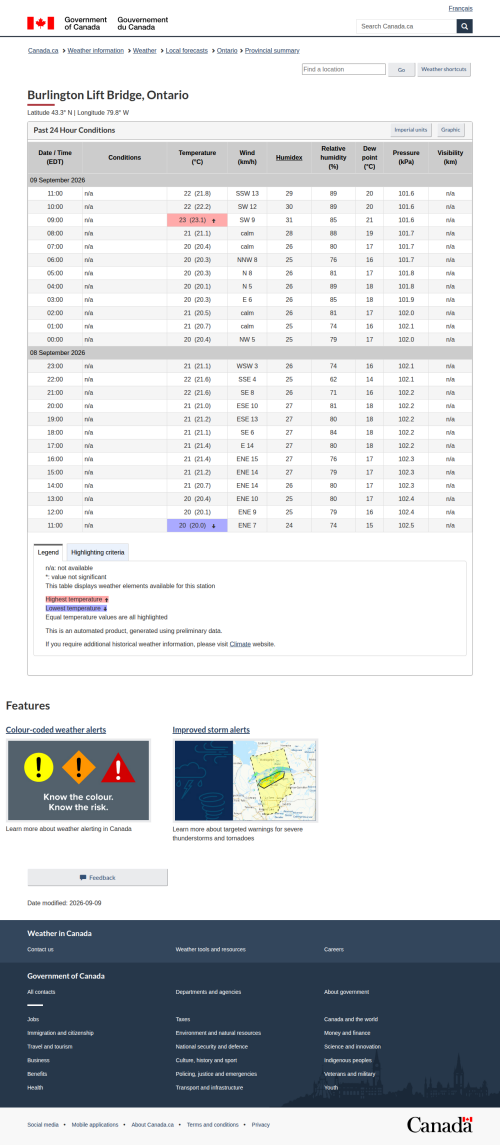This screenshot has width=500, height=1145.
Task: Open Weather tools and resources link
Action: coord(210,949)
